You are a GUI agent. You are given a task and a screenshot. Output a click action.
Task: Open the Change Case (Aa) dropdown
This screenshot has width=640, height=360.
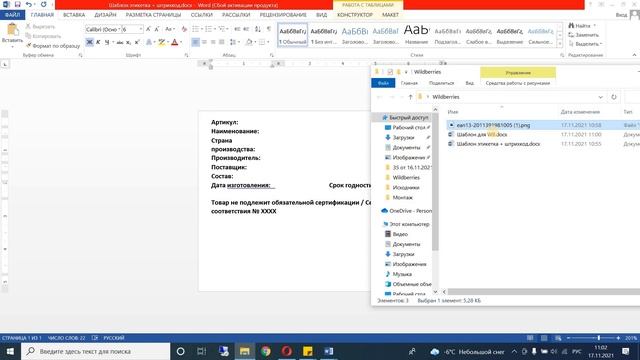(x=169, y=29)
